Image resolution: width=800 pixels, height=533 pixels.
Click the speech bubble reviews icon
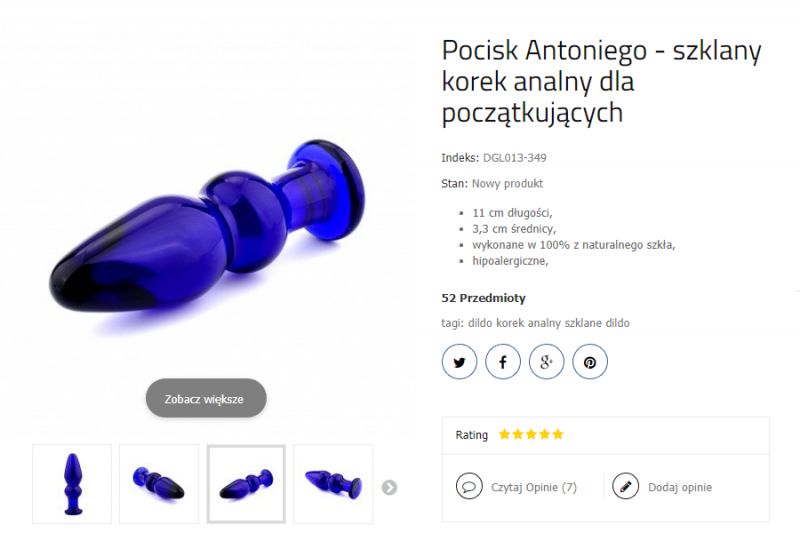click(469, 486)
